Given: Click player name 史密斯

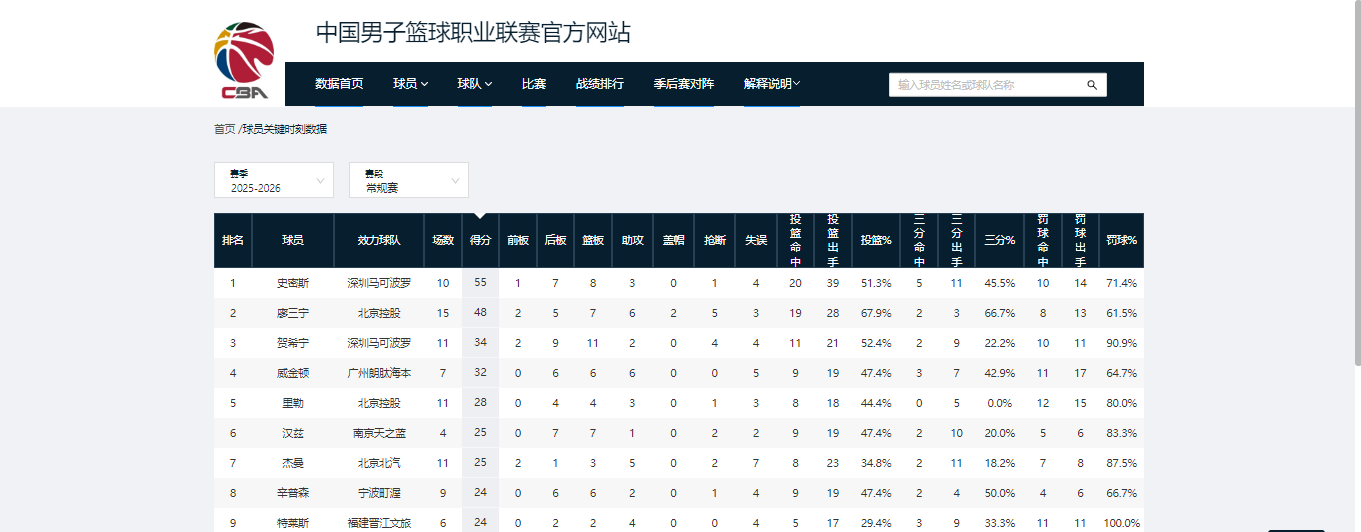Looking at the screenshot, I should point(293,283).
